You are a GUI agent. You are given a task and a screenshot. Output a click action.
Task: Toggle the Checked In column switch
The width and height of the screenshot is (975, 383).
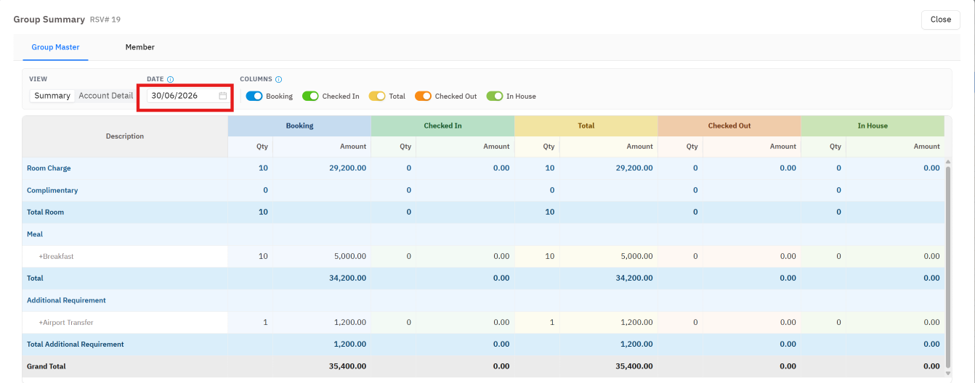310,96
